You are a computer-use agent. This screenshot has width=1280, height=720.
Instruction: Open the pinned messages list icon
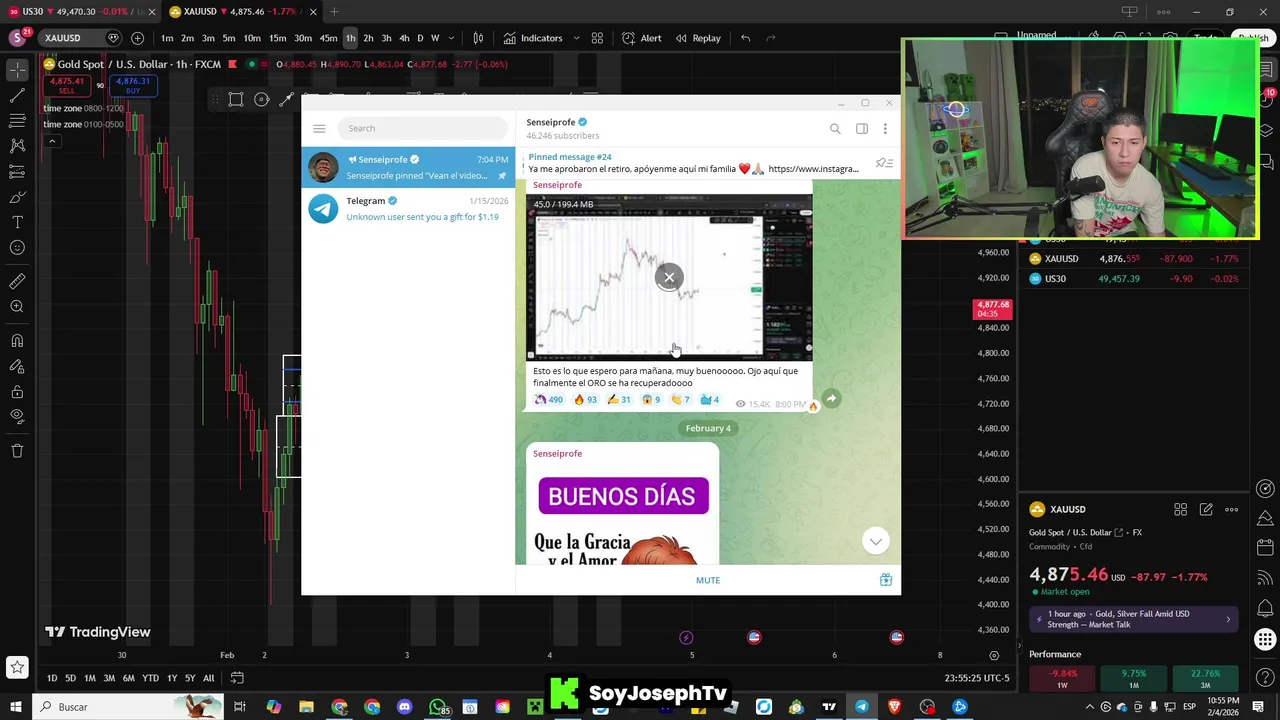tap(883, 162)
